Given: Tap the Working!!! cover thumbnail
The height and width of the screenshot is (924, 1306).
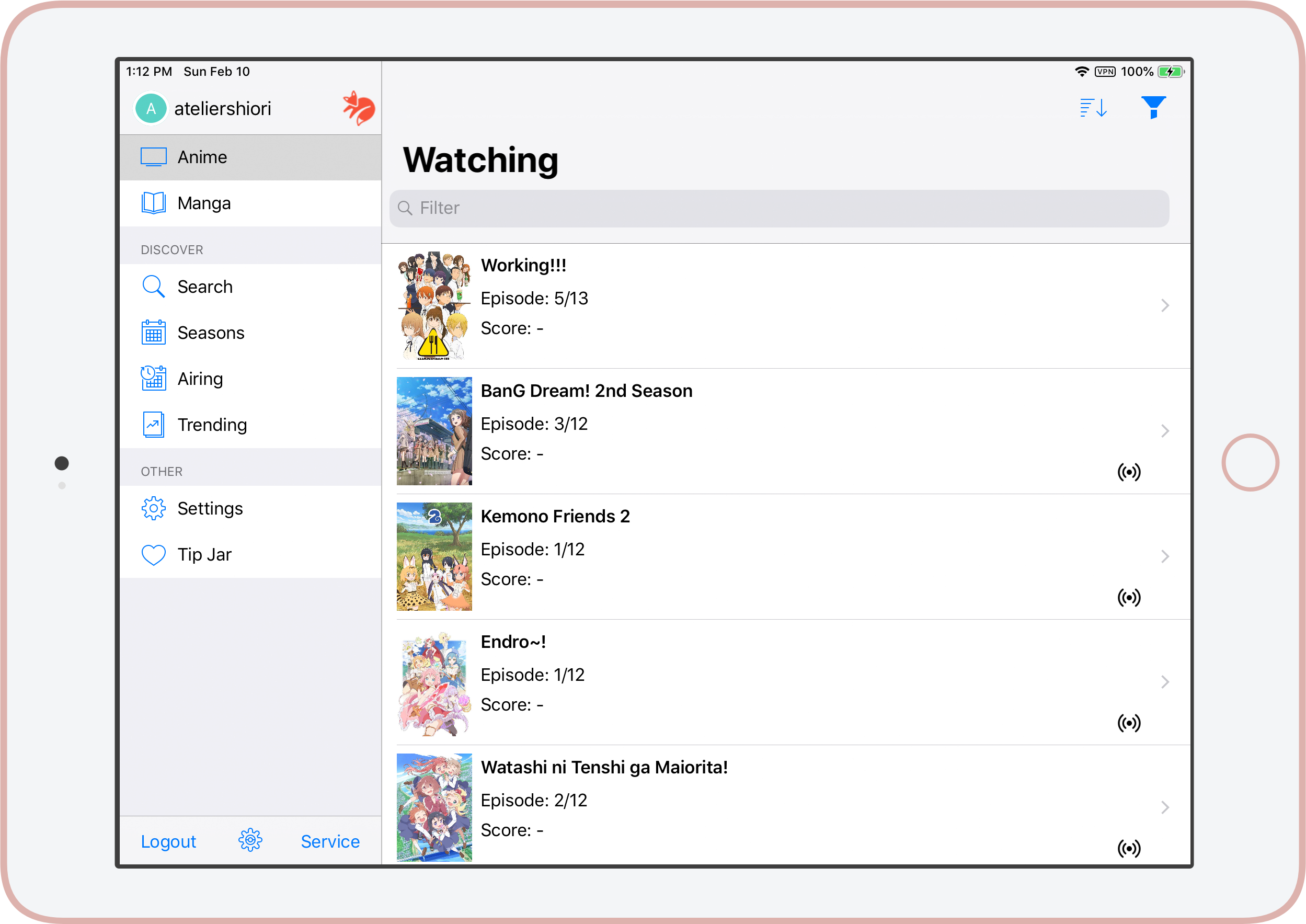Looking at the screenshot, I should point(434,305).
